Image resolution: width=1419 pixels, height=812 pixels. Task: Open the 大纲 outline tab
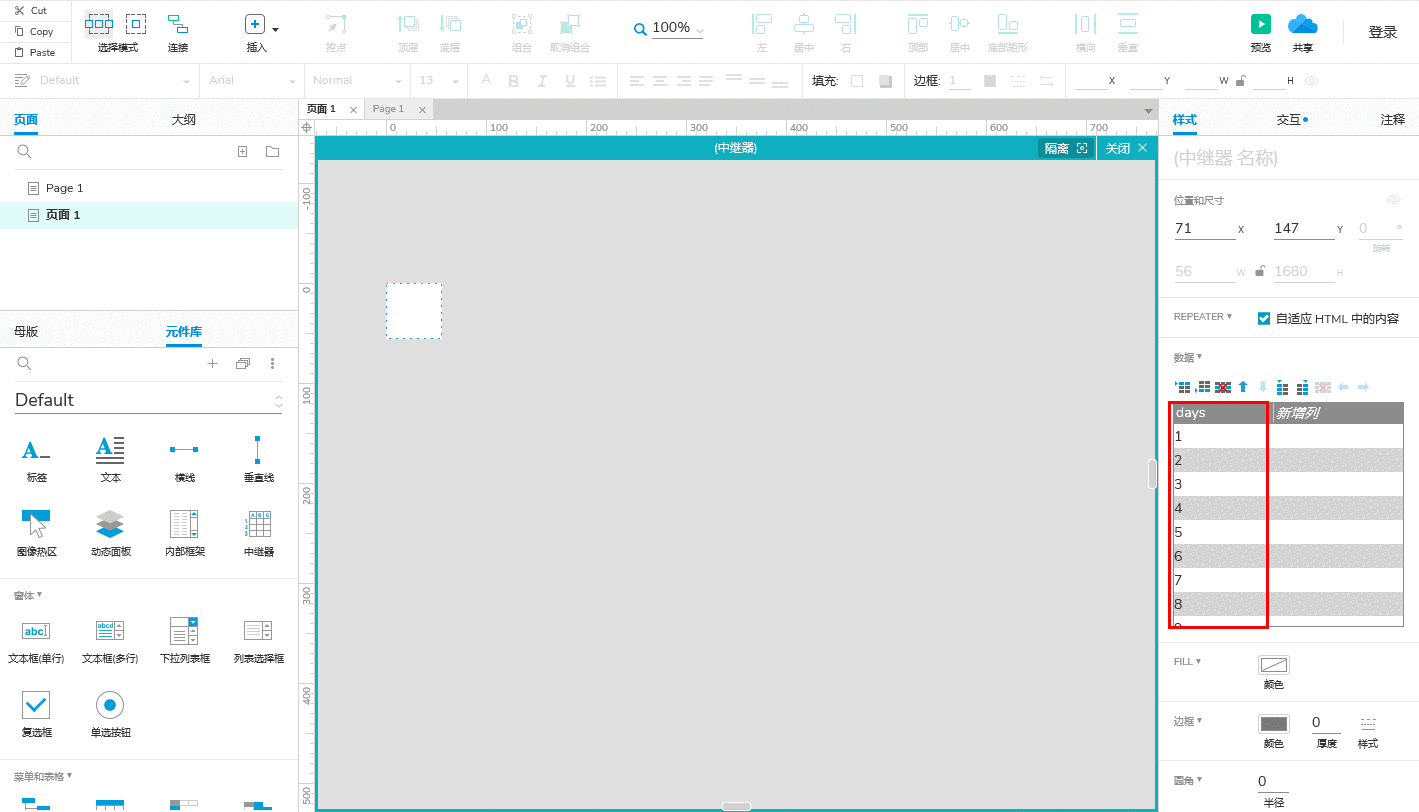pyautogui.click(x=184, y=120)
